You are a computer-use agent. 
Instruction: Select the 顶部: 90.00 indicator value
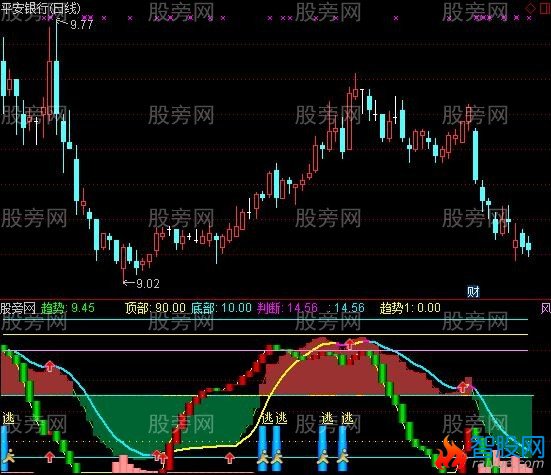(155, 308)
